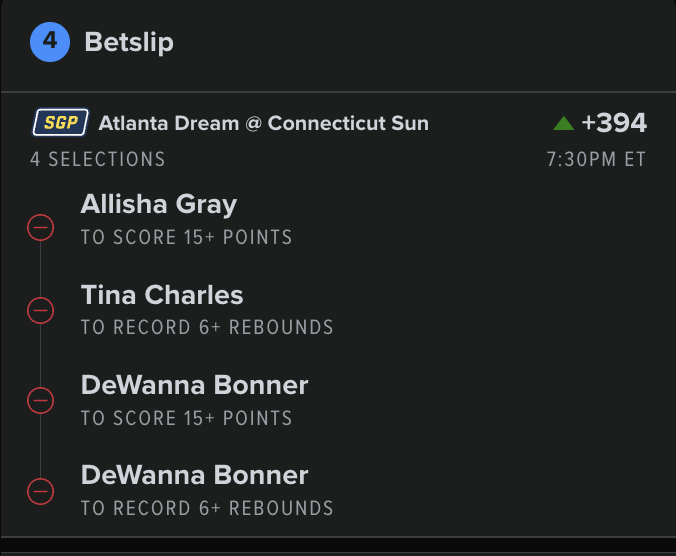Select first DeWanna Bonner entry name
This screenshot has width=676, height=556.
[x=195, y=385]
